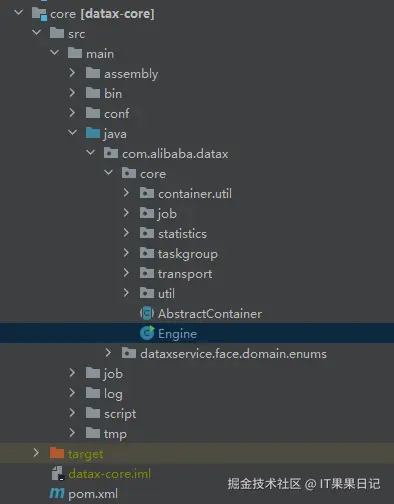
Task: Click the transport package icon
Action: click(x=147, y=273)
